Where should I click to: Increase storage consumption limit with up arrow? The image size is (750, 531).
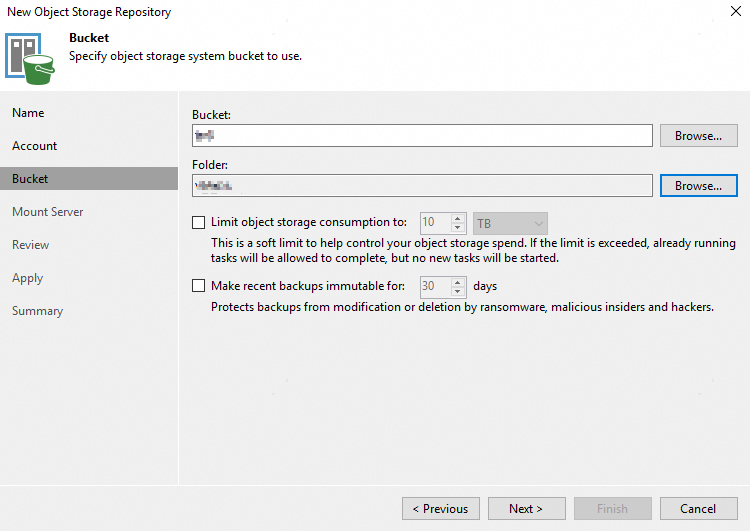pyautogui.click(x=459, y=219)
